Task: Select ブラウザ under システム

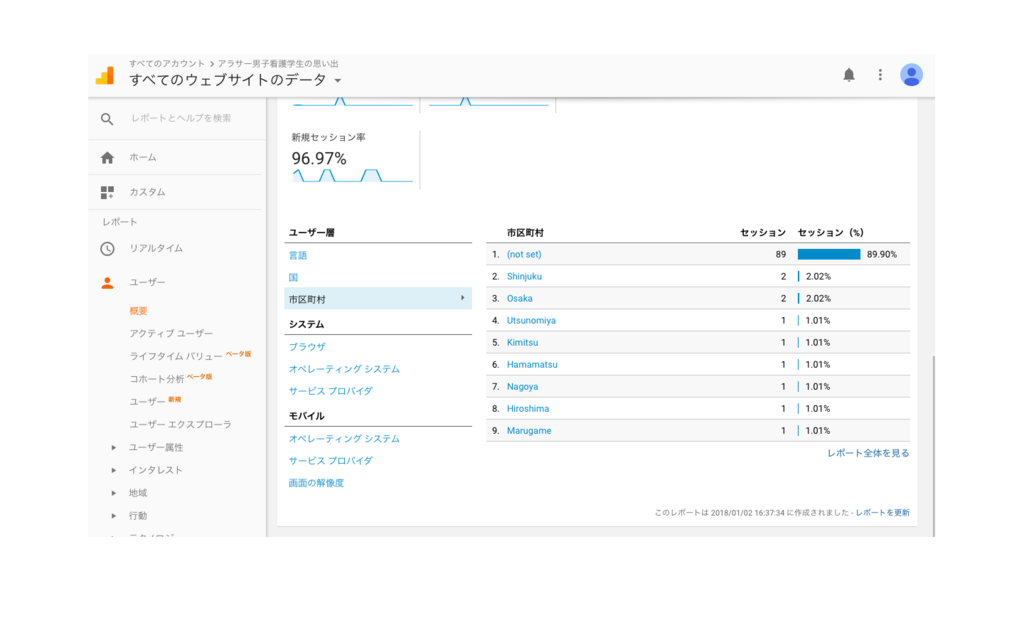Action: coord(307,347)
